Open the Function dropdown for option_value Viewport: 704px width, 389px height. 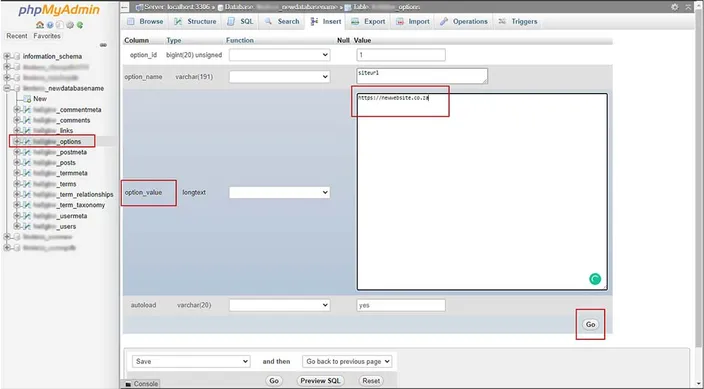[x=279, y=192]
